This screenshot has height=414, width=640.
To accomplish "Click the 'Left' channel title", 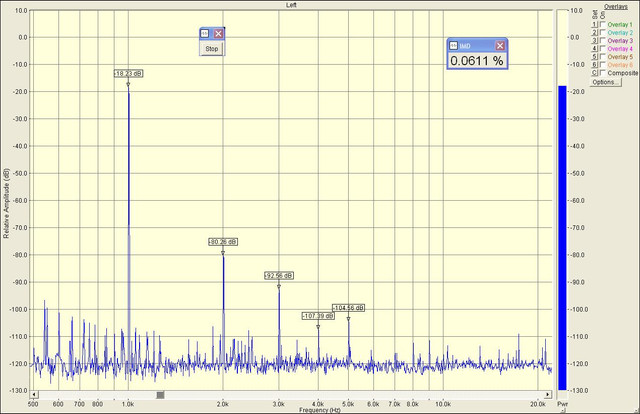I will [x=291, y=5].
